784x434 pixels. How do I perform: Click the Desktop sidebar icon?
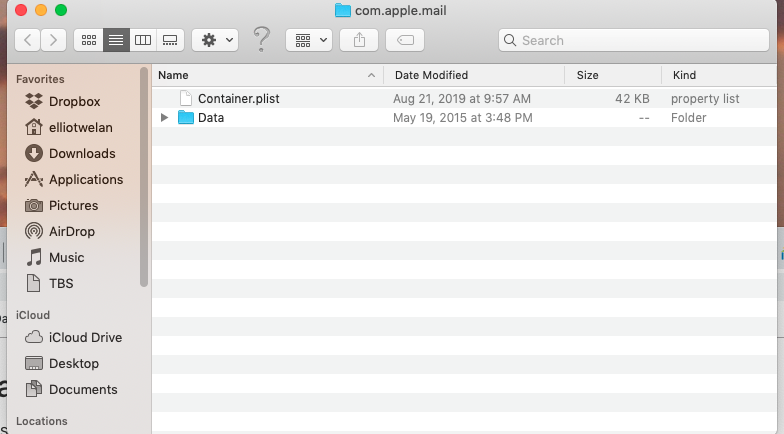click(x=34, y=363)
